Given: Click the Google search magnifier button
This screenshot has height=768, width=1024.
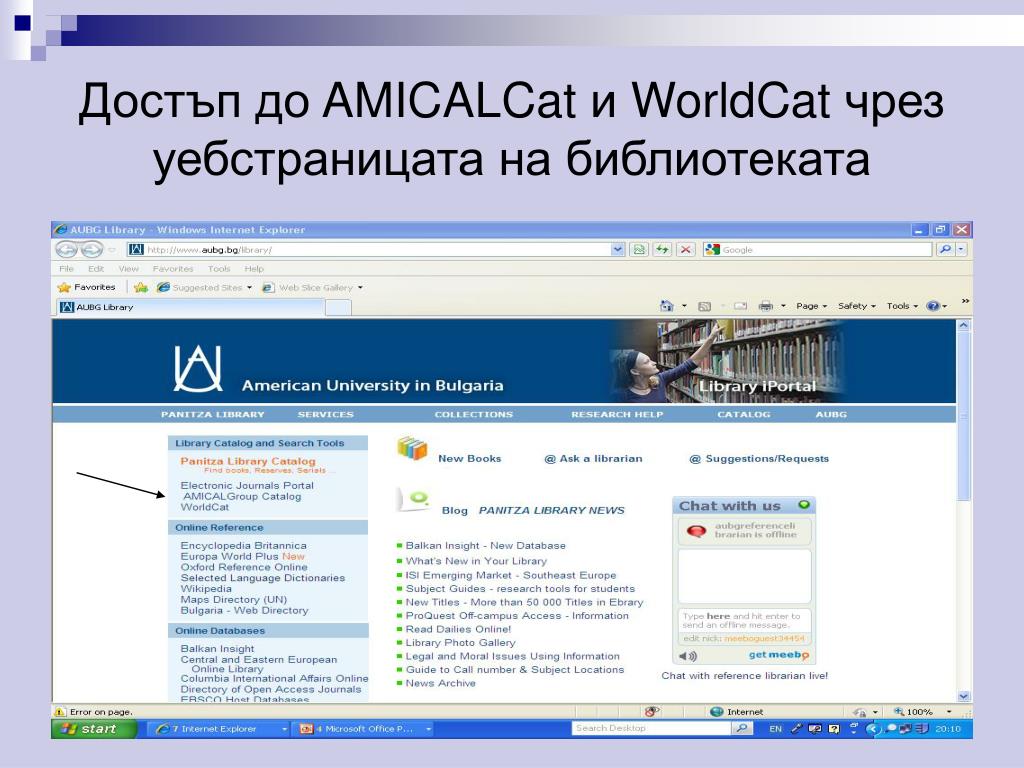Looking at the screenshot, I should pyautogui.click(x=944, y=249).
